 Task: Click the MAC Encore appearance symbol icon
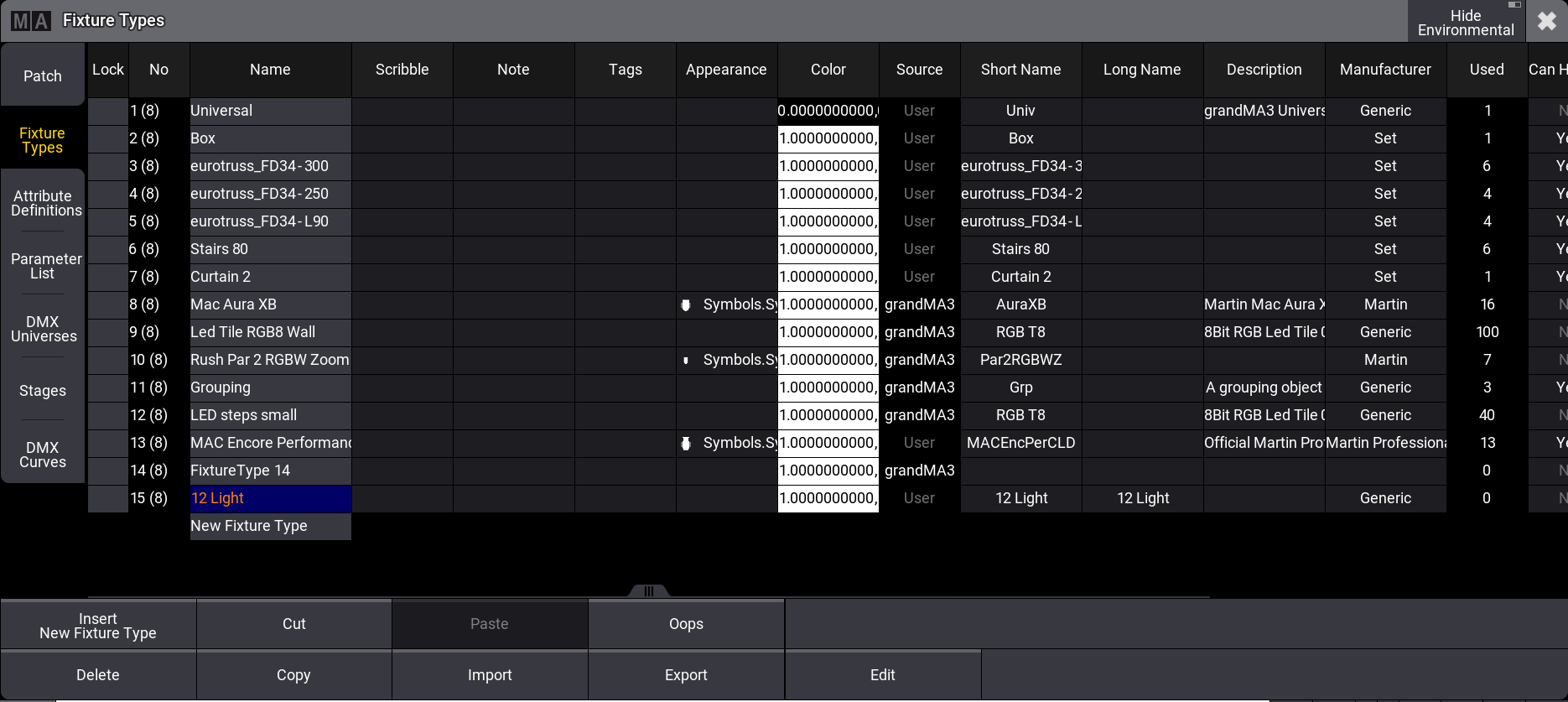686,444
